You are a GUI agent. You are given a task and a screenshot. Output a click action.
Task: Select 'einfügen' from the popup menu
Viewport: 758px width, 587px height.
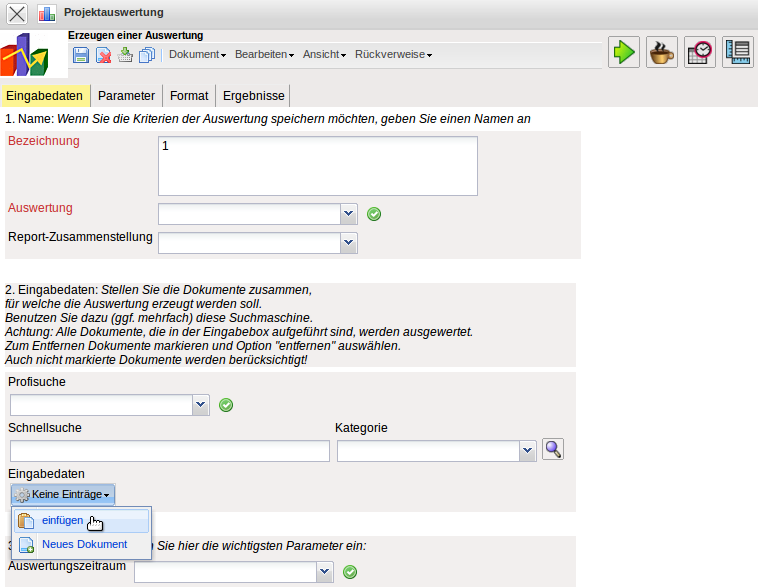(x=63, y=521)
